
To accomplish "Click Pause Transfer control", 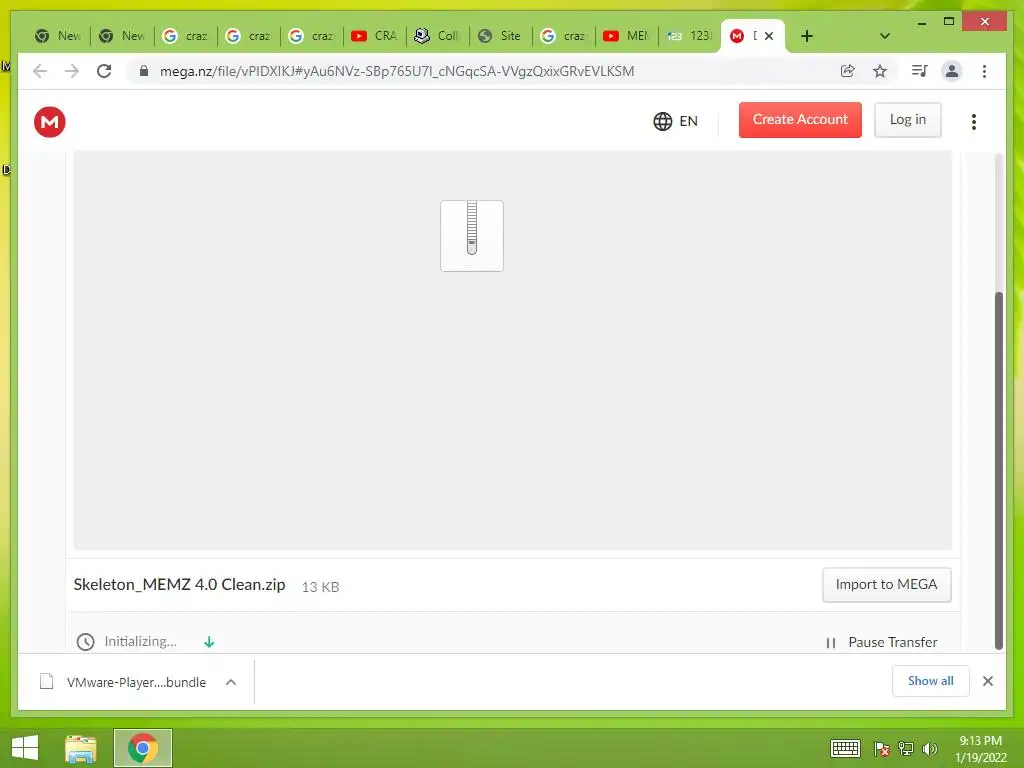I will pos(882,643).
